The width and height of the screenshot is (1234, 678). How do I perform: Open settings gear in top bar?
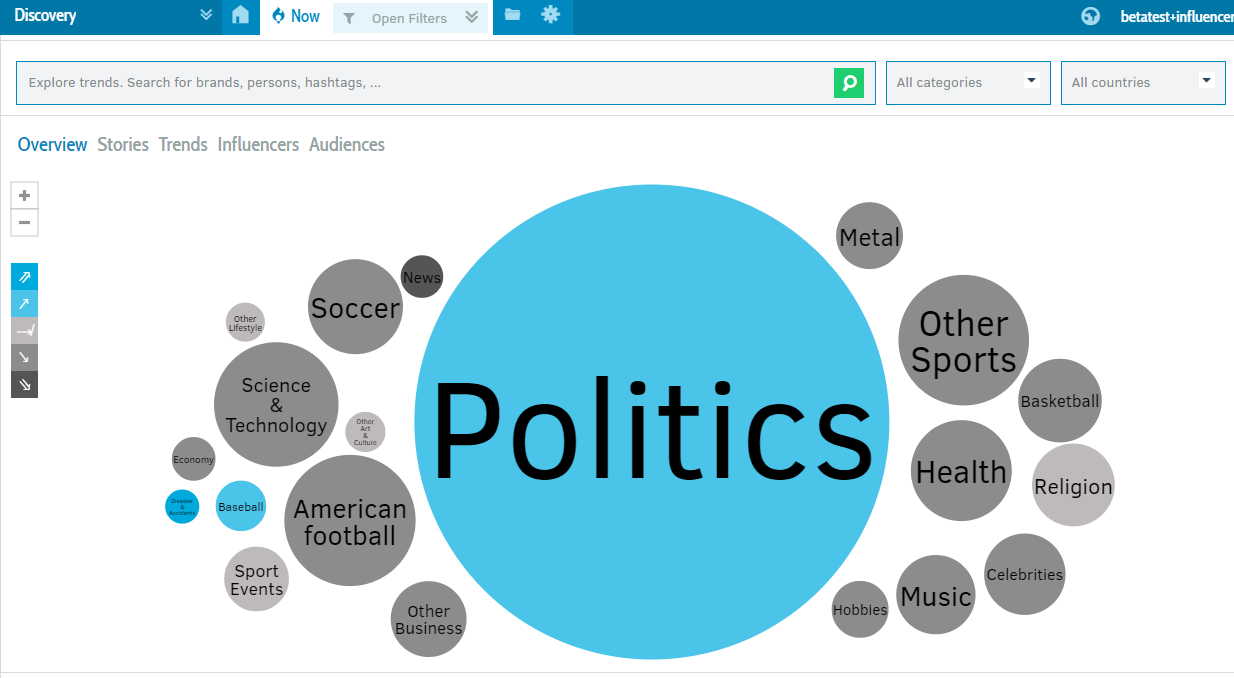(550, 15)
